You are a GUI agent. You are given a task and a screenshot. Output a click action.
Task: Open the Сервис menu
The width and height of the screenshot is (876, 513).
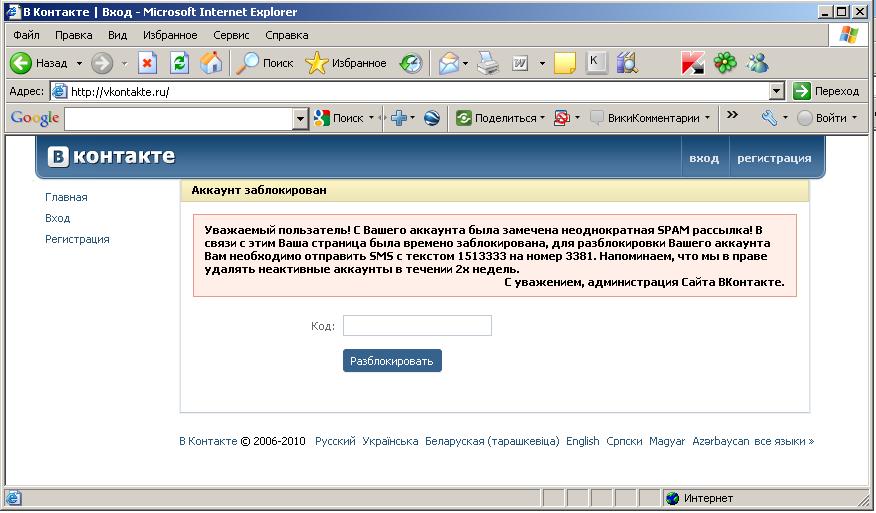click(231, 35)
